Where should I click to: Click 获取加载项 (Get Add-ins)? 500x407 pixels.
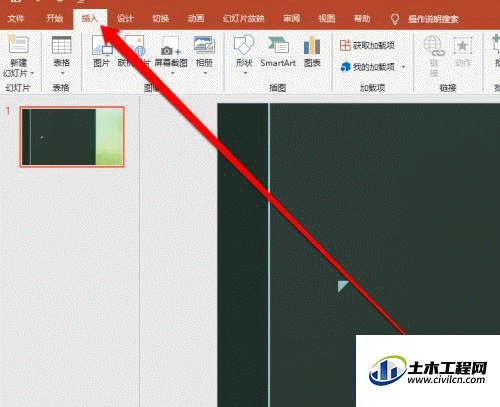[x=367, y=45]
